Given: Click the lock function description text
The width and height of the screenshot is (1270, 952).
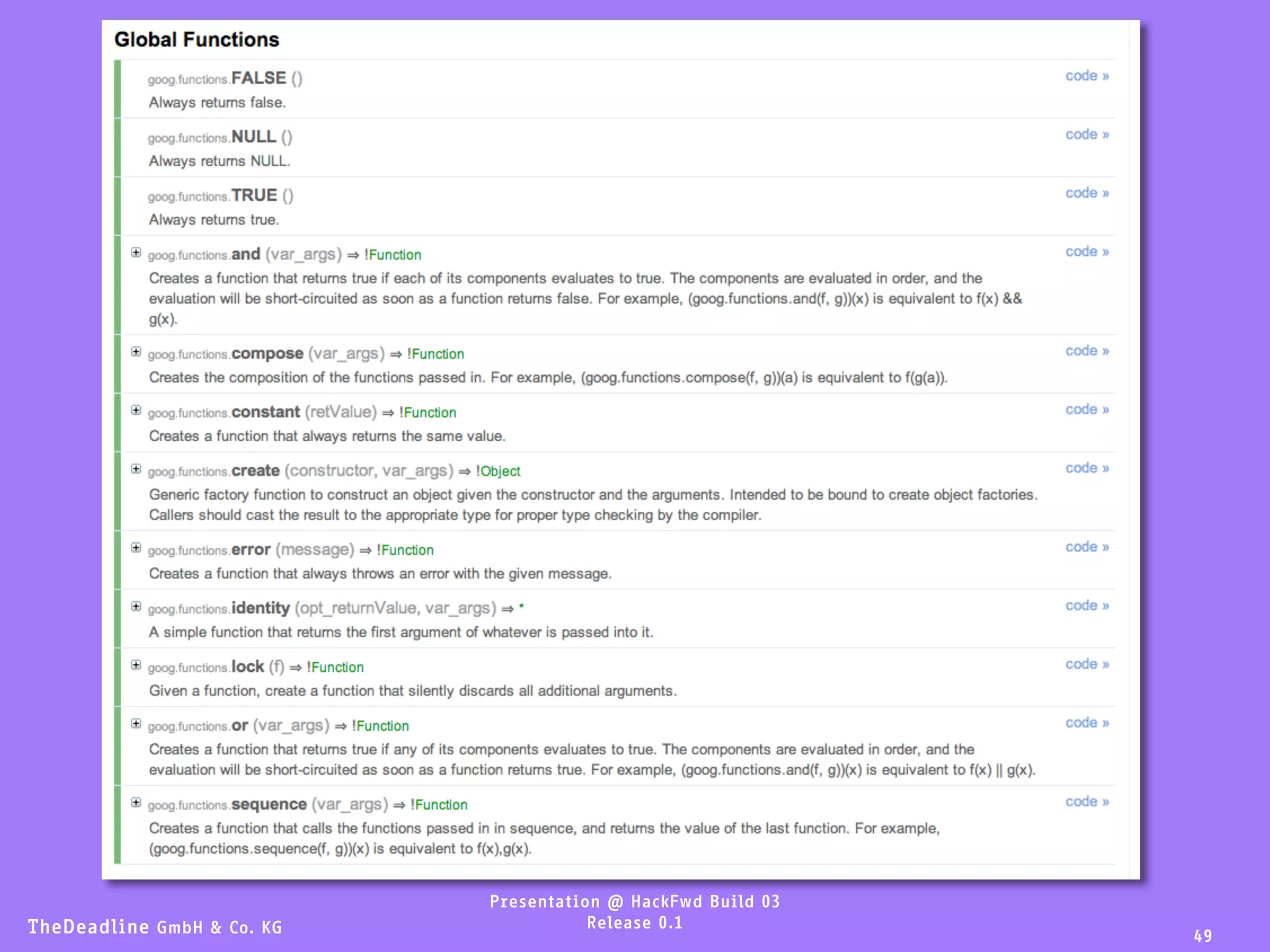Looking at the screenshot, I should coord(413,691).
